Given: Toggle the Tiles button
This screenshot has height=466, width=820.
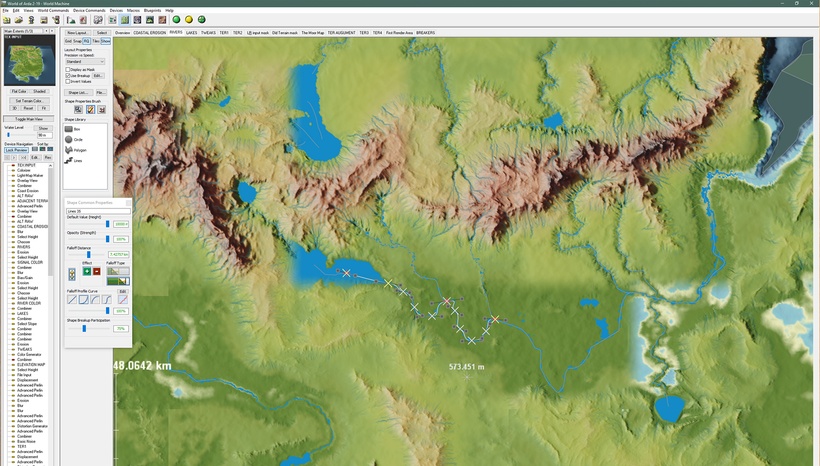Looking at the screenshot, I should [96, 41].
